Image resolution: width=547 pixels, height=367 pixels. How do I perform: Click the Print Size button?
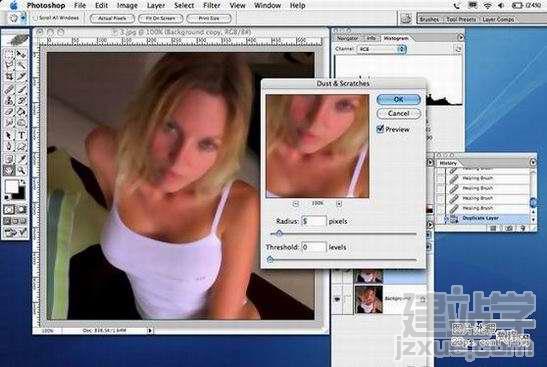coord(209,18)
